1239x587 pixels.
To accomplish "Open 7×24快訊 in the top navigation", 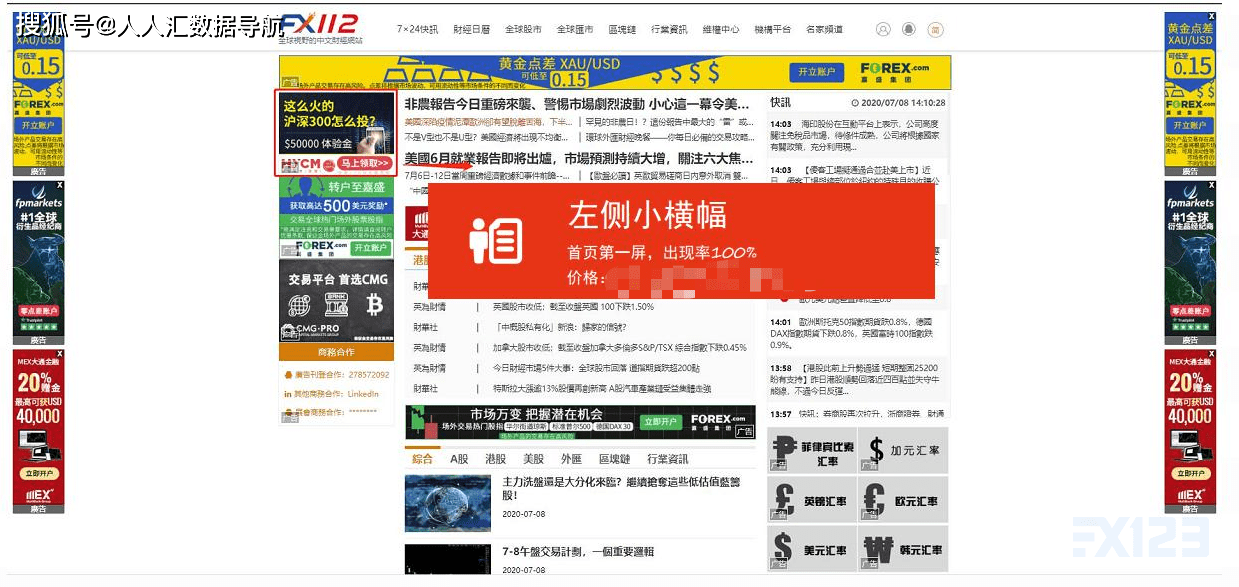I will point(417,30).
